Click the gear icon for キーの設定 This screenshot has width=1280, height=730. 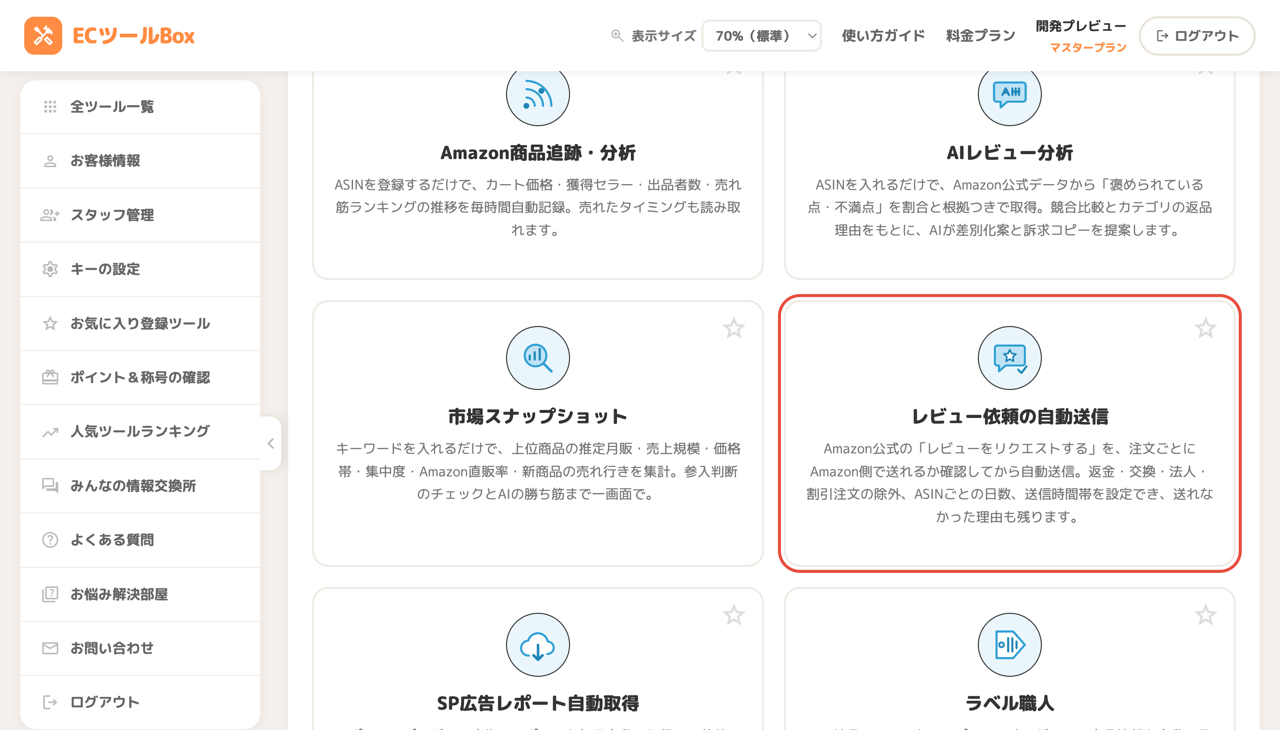point(50,269)
